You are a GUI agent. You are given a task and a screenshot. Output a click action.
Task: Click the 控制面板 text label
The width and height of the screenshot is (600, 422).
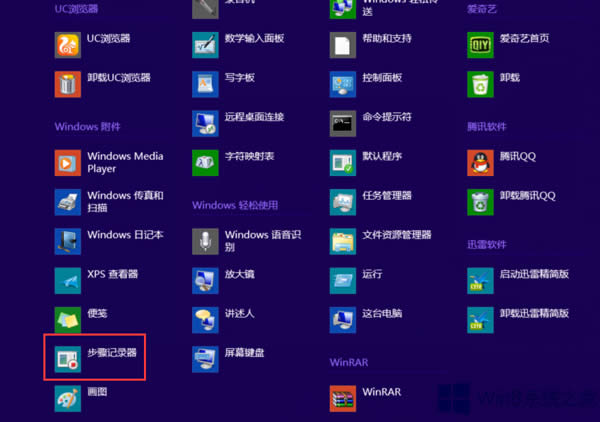point(382,78)
